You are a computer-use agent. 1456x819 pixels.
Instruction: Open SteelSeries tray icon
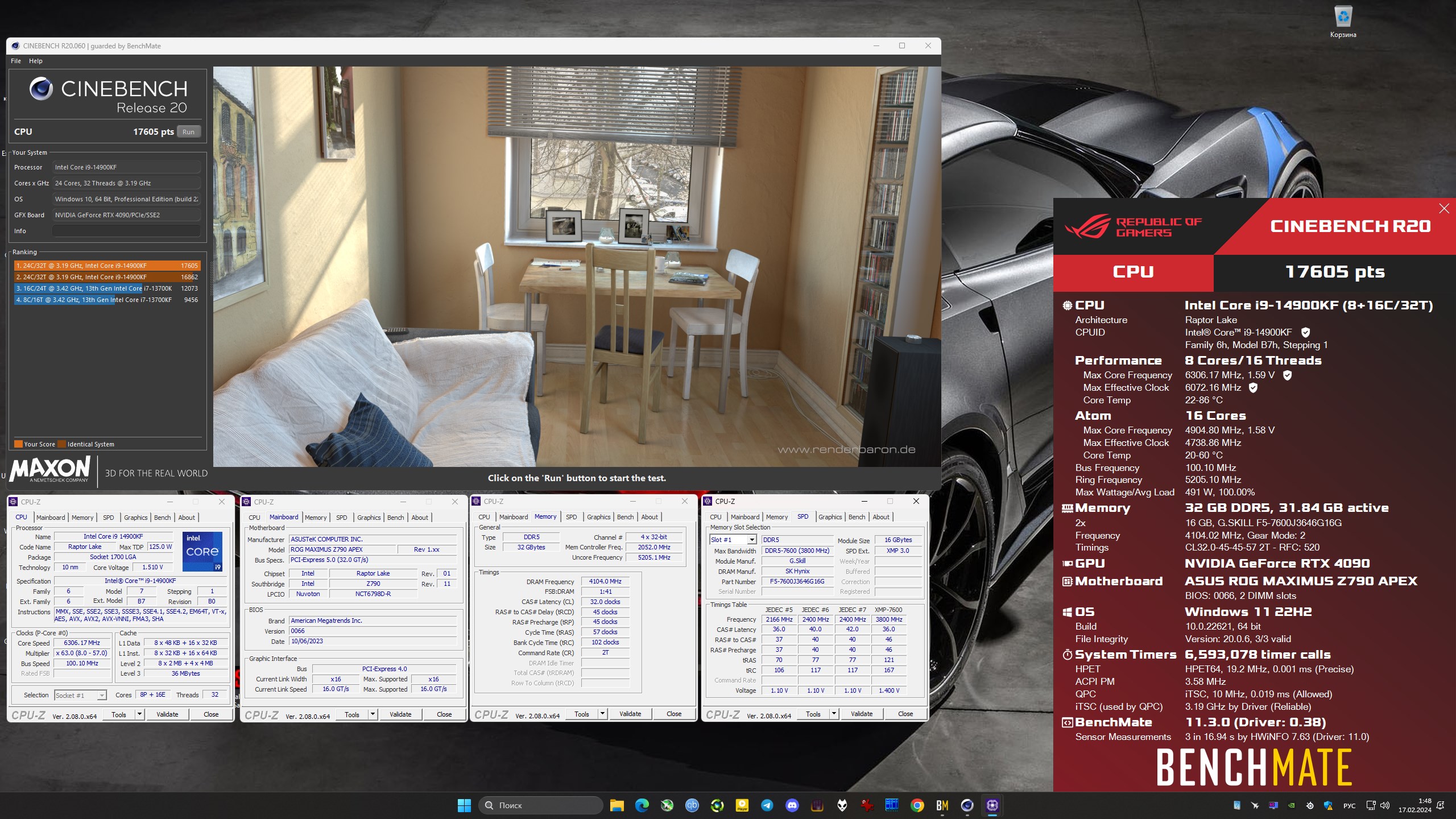pyautogui.click(x=1310, y=805)
